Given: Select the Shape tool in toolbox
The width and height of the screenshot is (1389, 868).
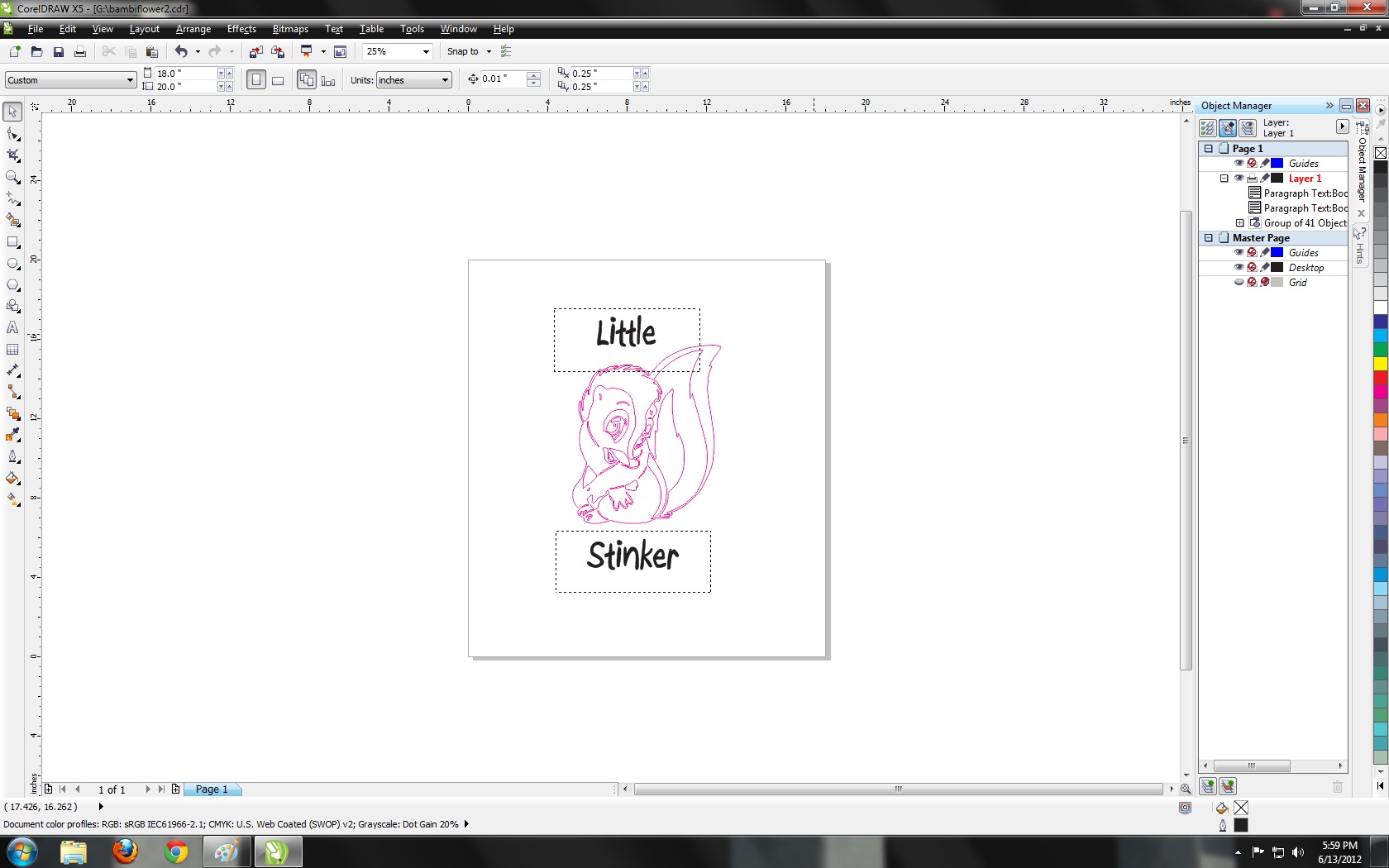Looking at the screenshot, I should click(12, 134).
